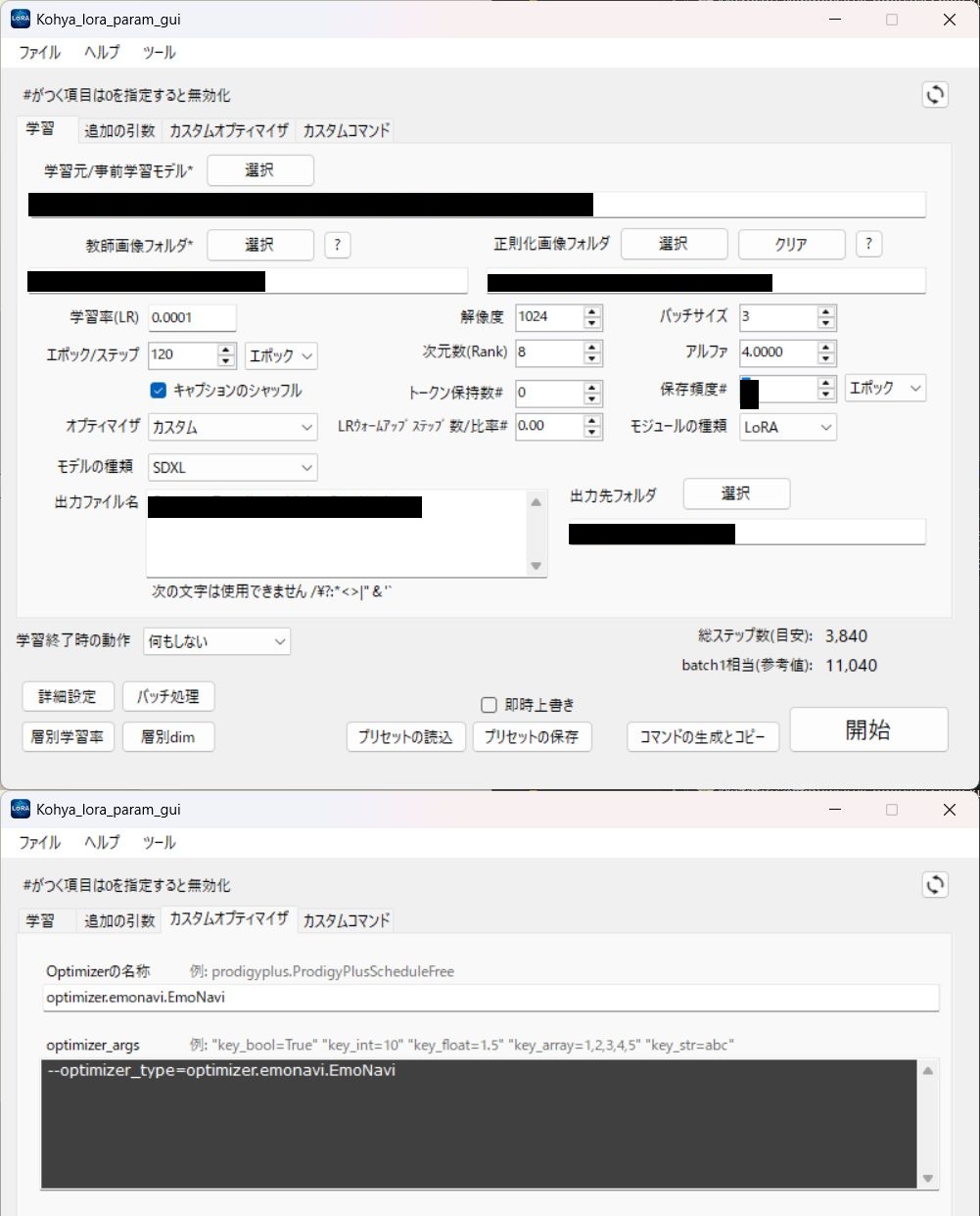
Task: Expand the モデルの種類 dropdown showing SDXL
Action: pyautogui.click(x=232, y=468)
